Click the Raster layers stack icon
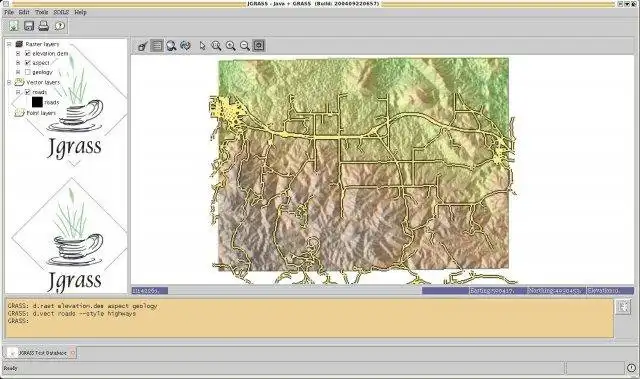The image size is (640, 379). click(19, 44)
